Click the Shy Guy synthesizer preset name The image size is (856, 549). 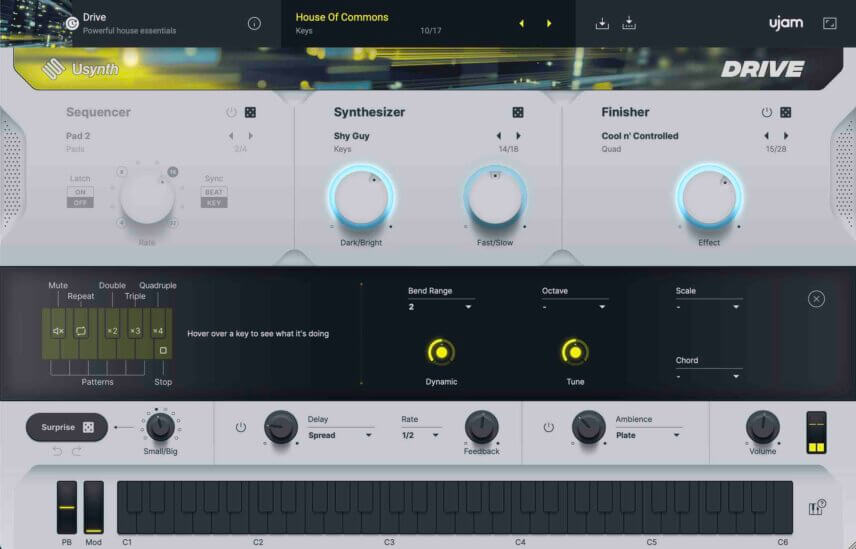[x=352, y=136]
